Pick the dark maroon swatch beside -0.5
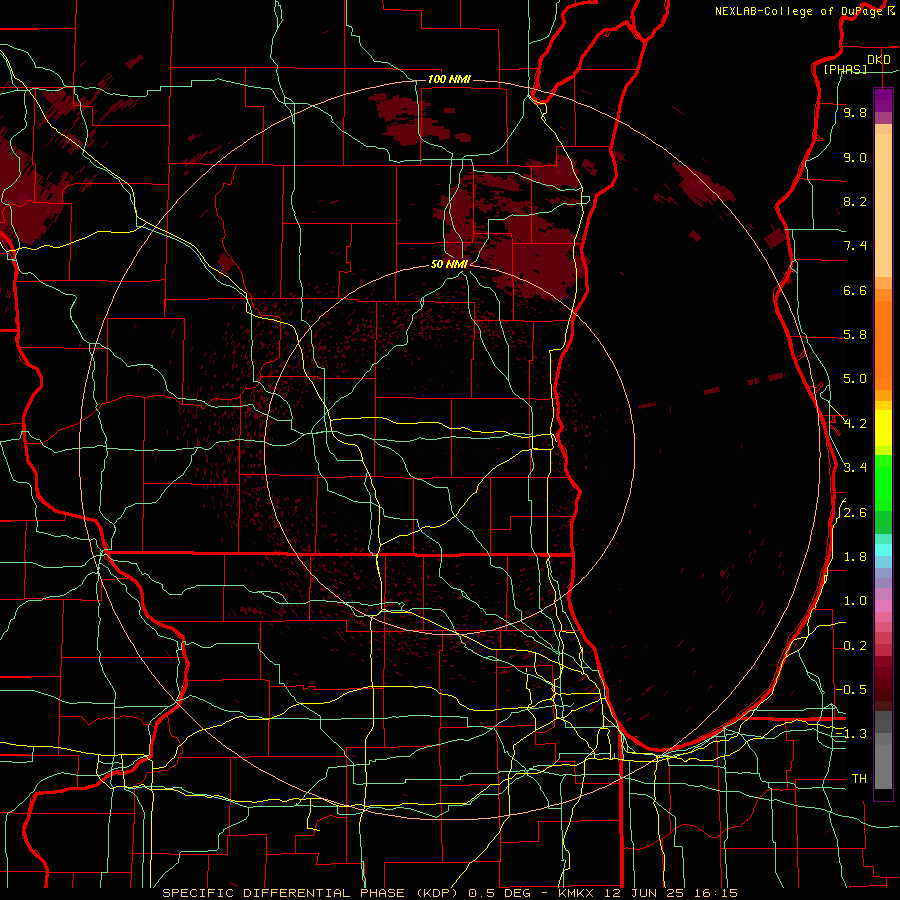Image resolution: width=900 pixels, height=900 pixels. [x=883, y=689]
